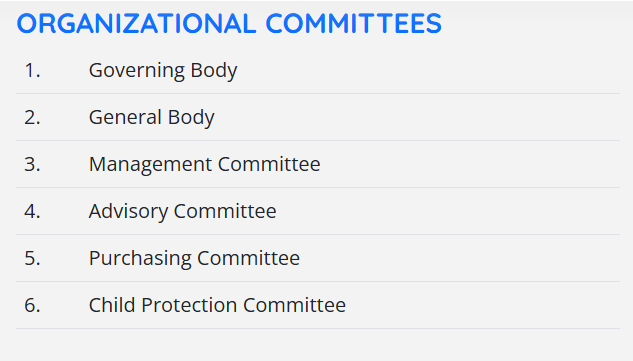Click the word Purchasing in row five
The height and width of the screenshot is (361, 633).
click(x=140, y=259)
